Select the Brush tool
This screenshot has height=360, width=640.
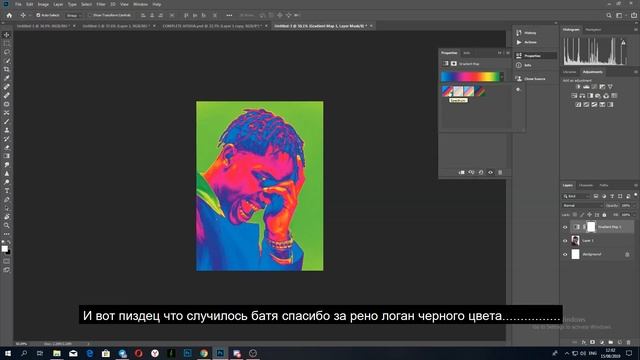click(x=7, y=122)
